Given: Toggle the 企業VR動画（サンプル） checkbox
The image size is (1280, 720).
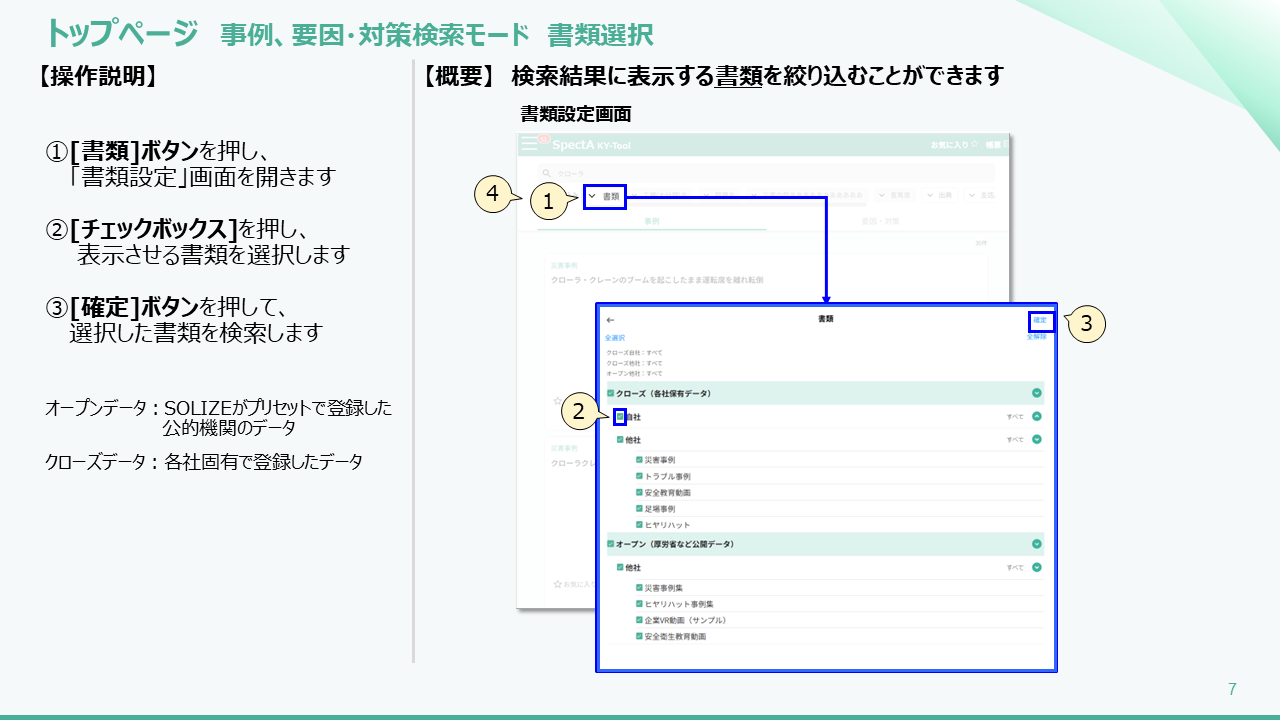Looking at the screenshot, I should (x=639, y=620).
